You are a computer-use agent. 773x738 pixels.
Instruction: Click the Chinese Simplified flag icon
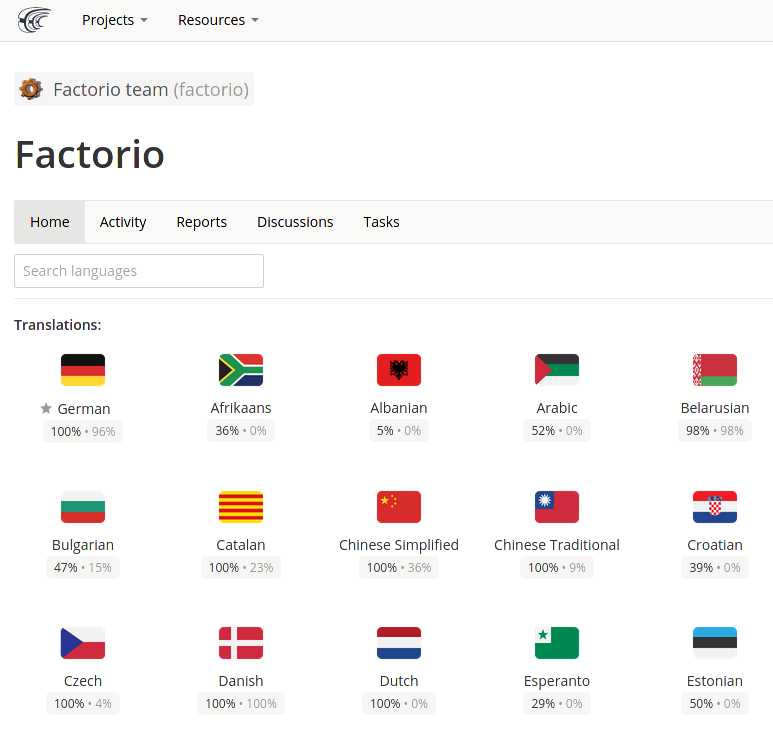click(x=399, y=507)
